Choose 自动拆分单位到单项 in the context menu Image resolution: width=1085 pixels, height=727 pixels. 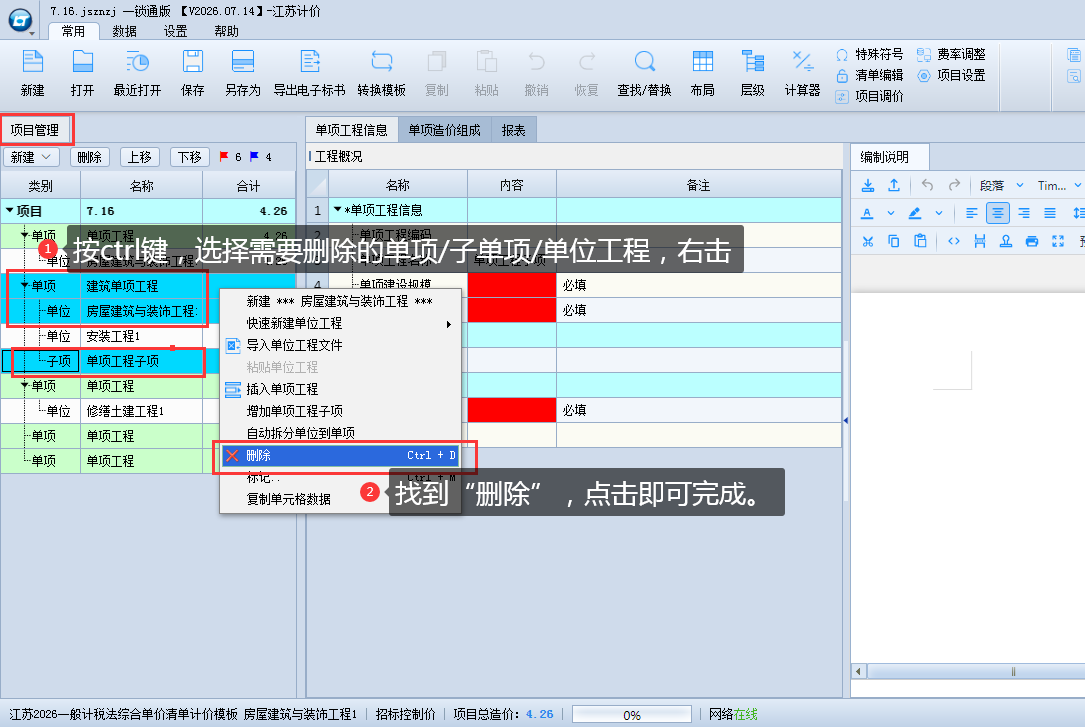click(x=340, y=433)
